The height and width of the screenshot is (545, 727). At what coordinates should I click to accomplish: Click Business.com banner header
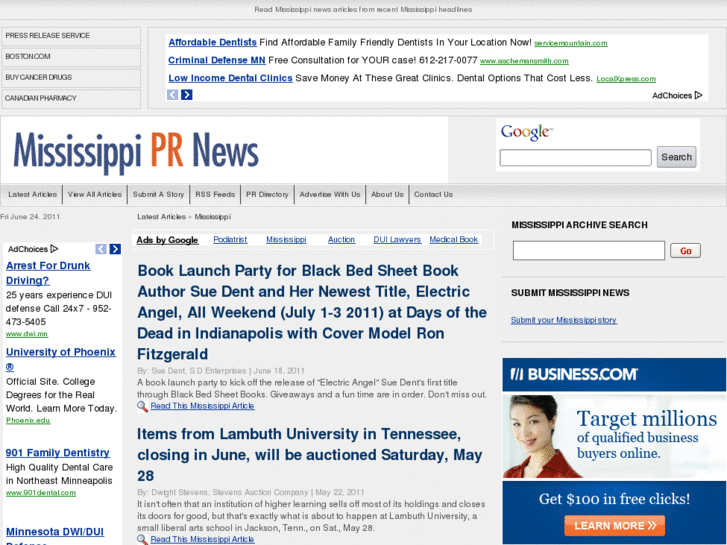click(x=614, y=374)
